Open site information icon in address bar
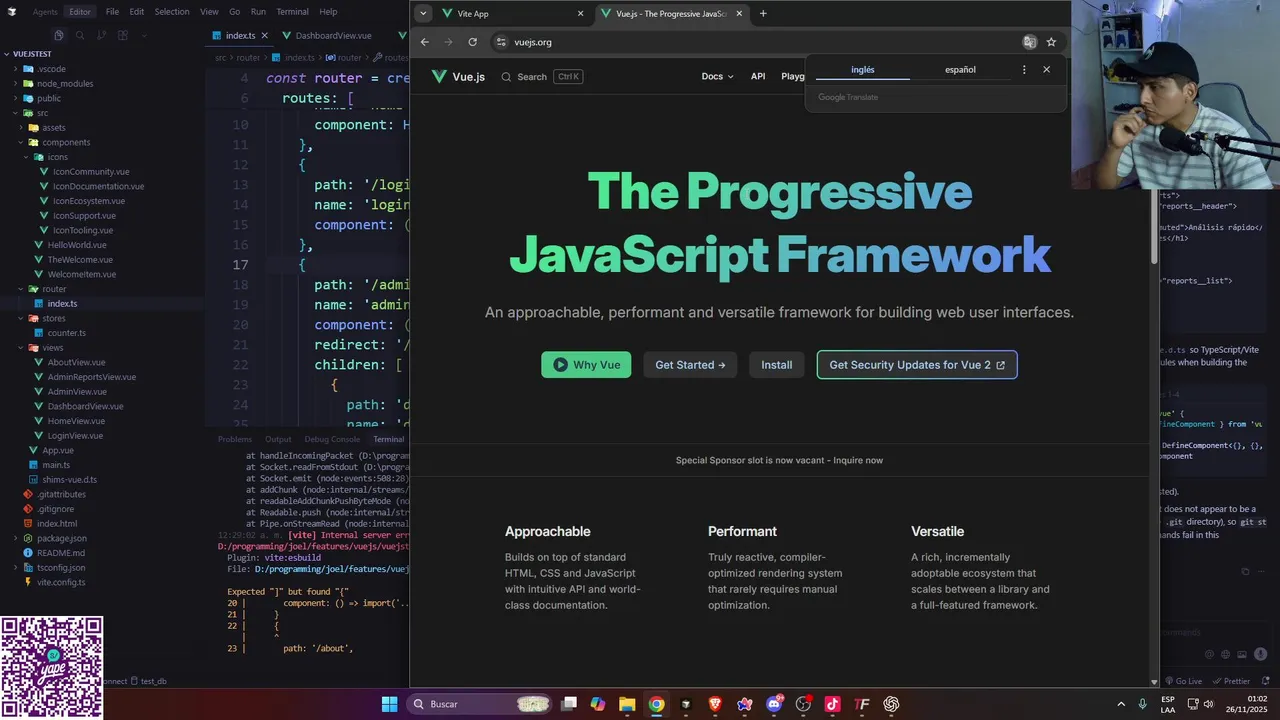This screenshot has height=720, width=1280. (501, 42)
